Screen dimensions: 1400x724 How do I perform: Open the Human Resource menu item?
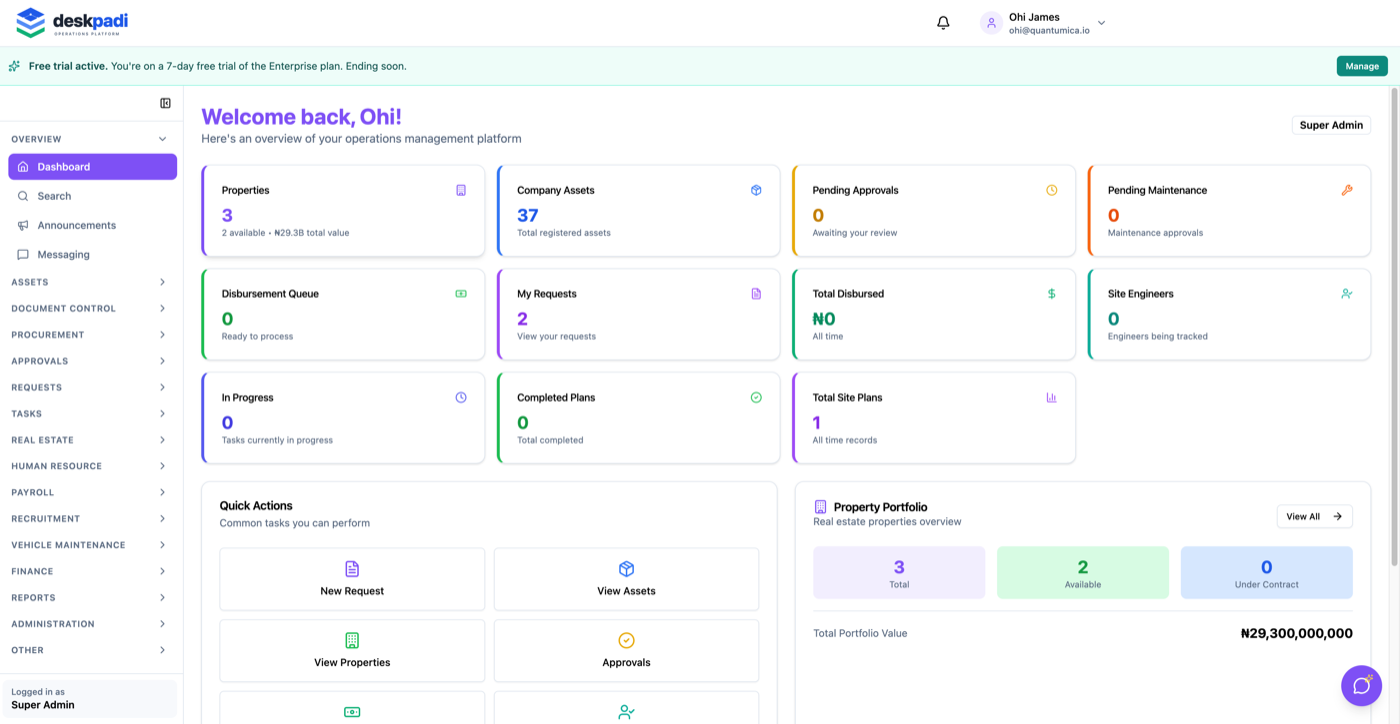click(90, 465)
